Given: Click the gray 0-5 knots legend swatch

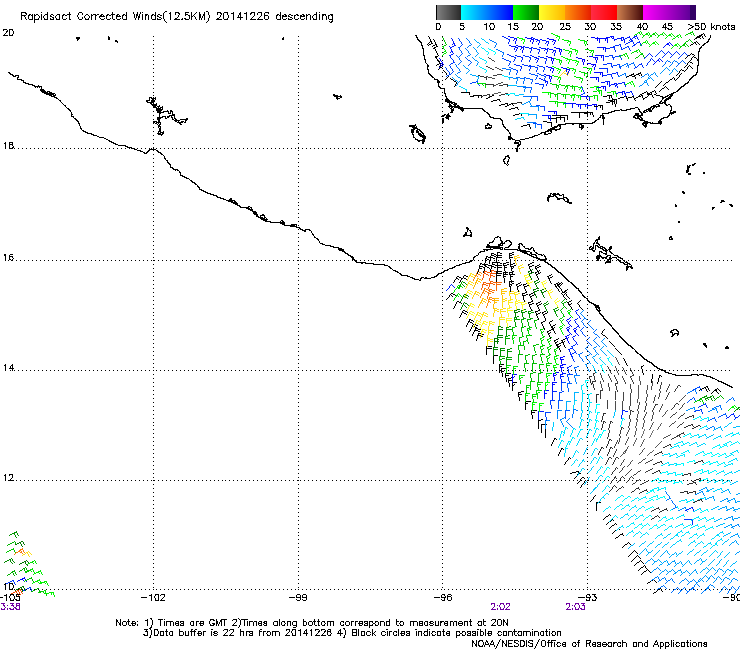Looking at the screenshot, I should 448,12.
